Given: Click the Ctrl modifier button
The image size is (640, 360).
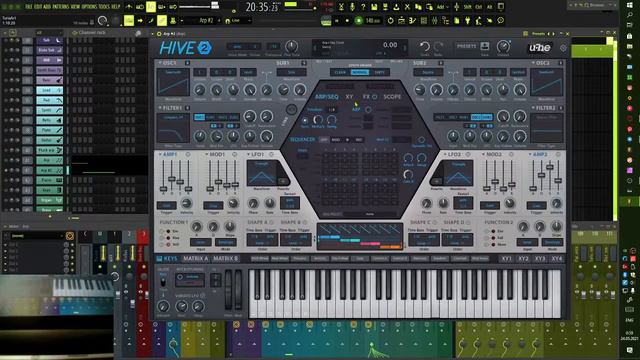Looking at the screenshot, I should click(478, 7).
